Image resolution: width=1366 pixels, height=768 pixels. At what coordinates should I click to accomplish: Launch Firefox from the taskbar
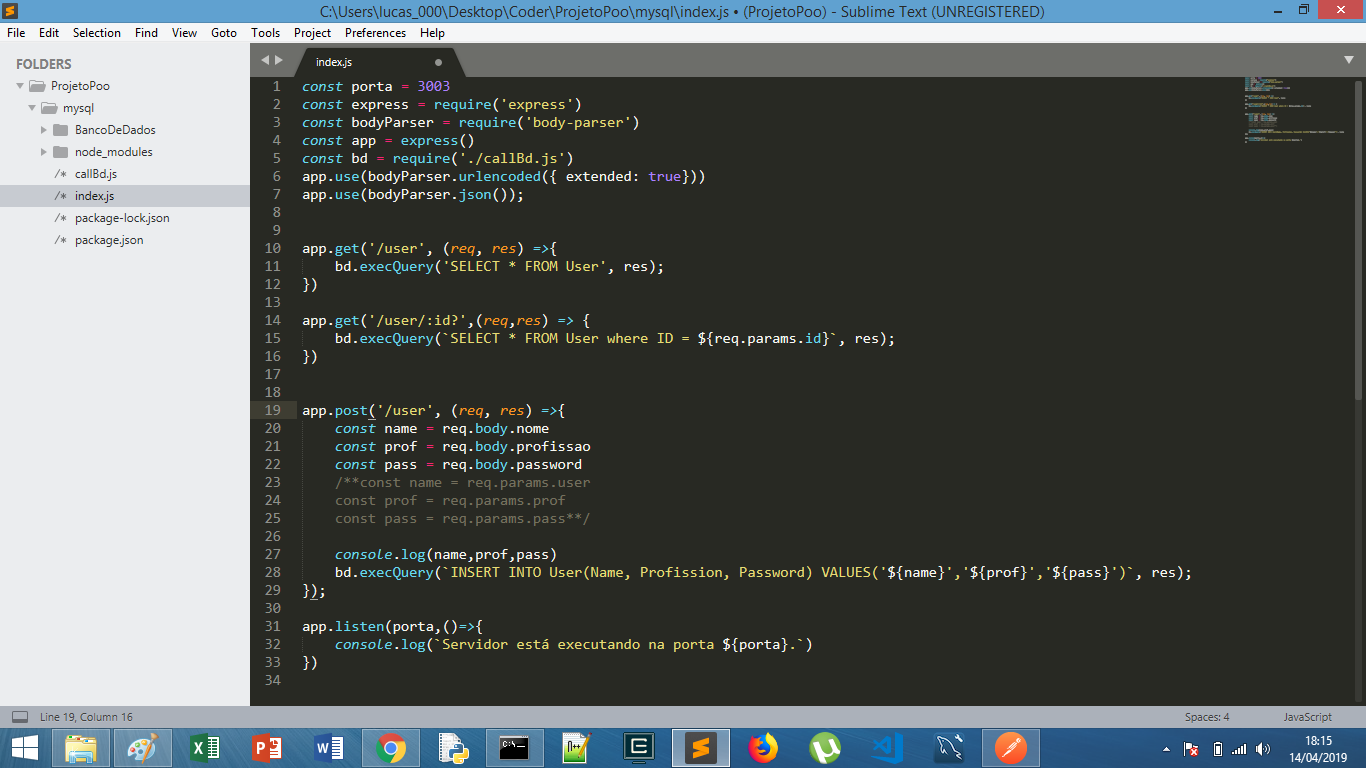(x=763, y=748)
